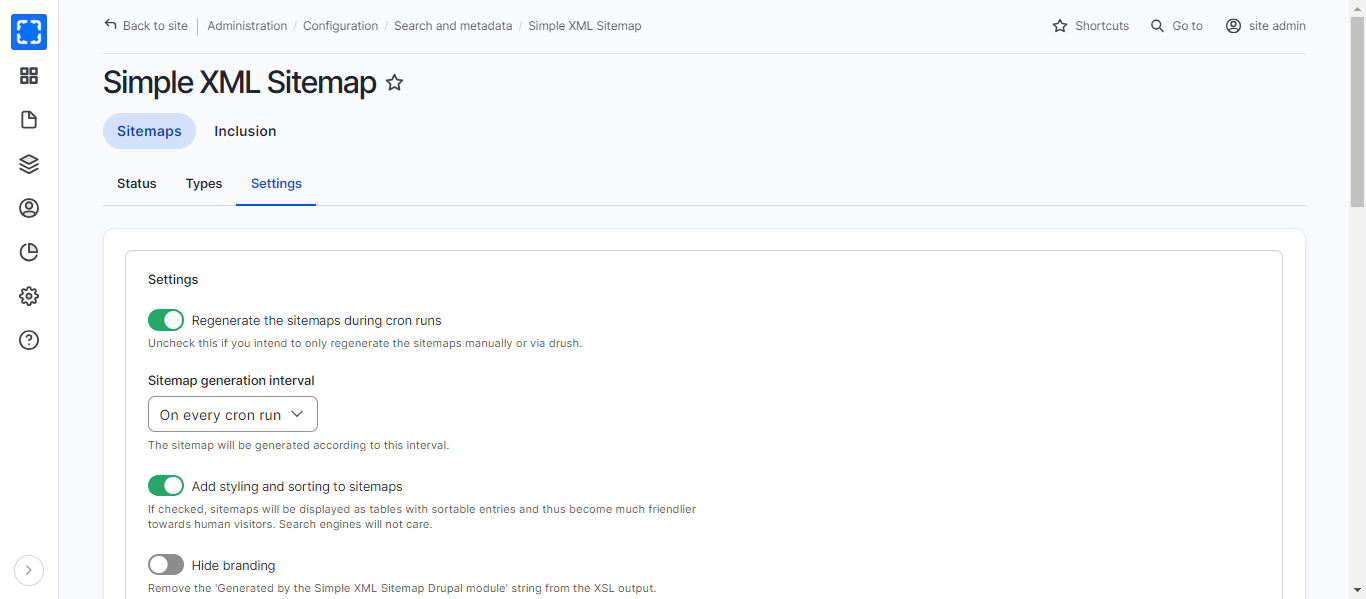Open the Dashboard grid icon in sidebar
Image resolution: width=1366 pixels, height=599 pixels.
pos(29,76)
